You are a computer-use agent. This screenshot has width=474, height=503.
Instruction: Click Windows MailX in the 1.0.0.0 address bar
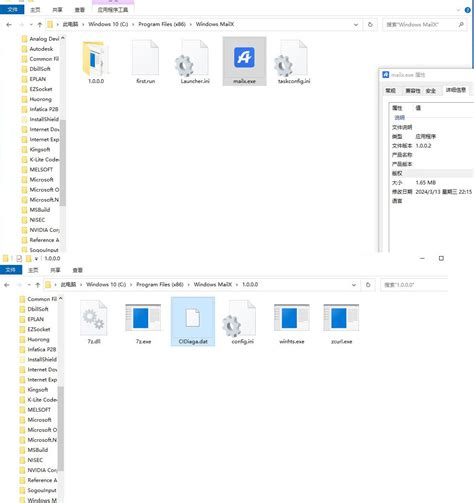[x=213, y=285]
